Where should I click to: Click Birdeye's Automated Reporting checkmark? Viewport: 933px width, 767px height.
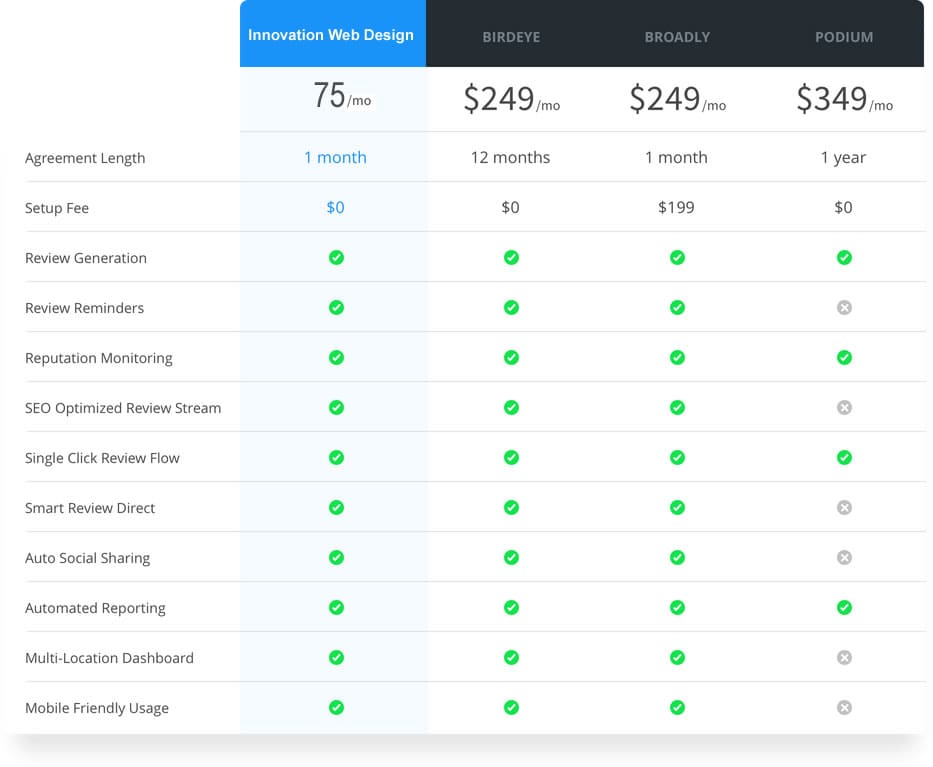pyautogui.click(x=511, y=608)
